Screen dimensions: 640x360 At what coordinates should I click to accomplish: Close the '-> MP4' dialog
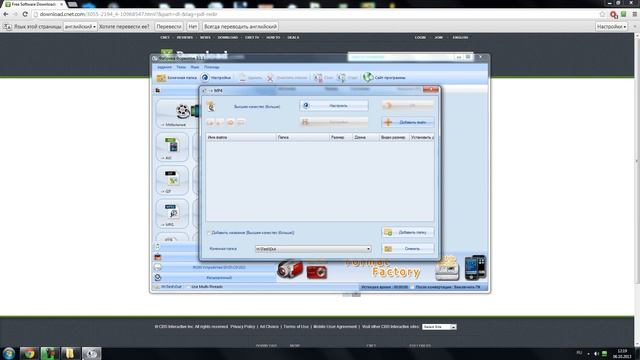431,89
